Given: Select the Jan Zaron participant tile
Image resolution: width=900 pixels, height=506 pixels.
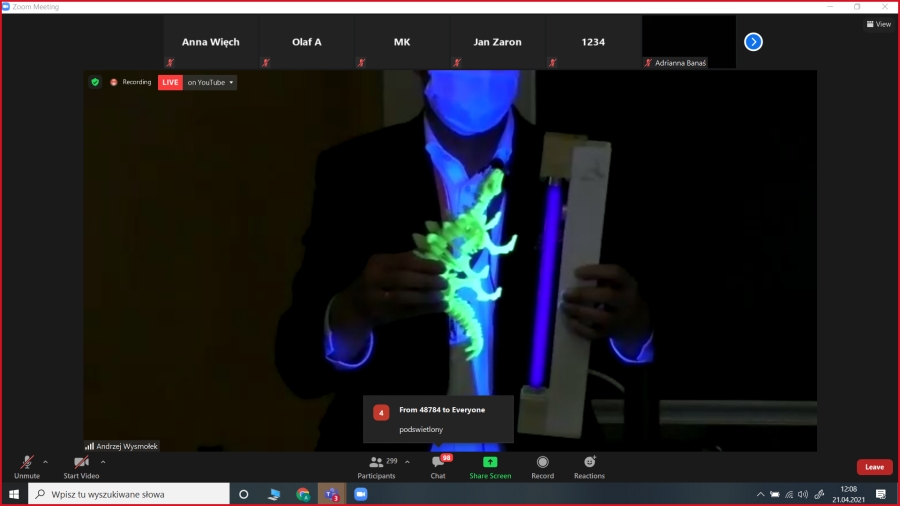Looking at the screenshot, I should pos(497,42).
